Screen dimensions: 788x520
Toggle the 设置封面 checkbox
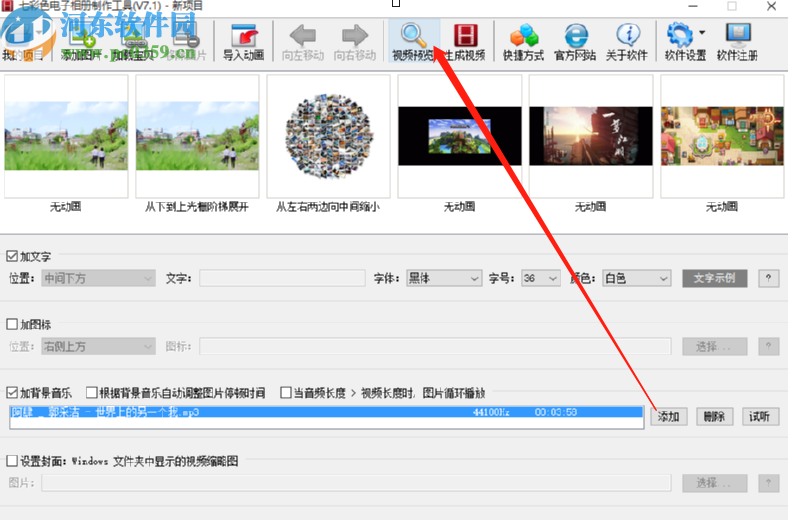pyautogui.click(x=12, y=461)
